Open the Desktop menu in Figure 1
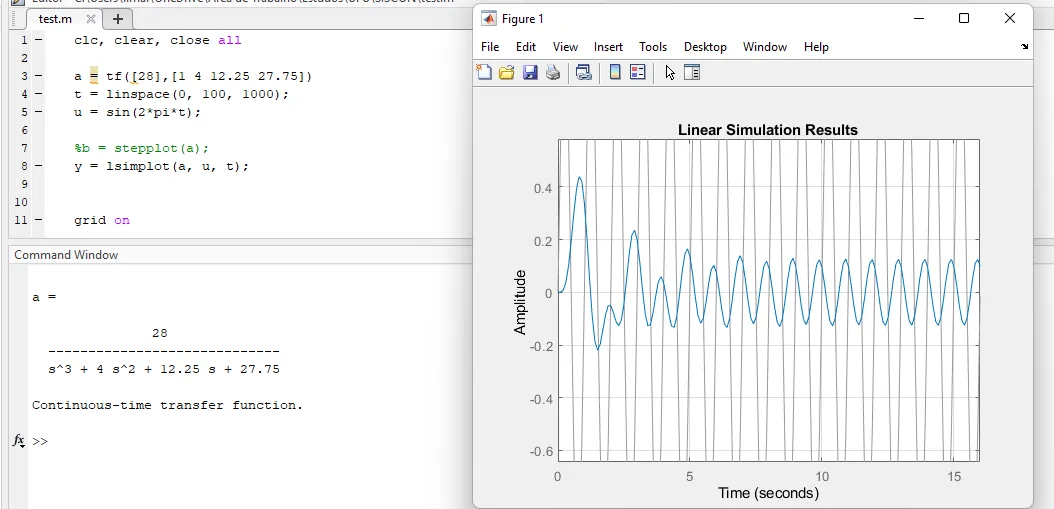The image size is (1054, 509). coord(705,47)
